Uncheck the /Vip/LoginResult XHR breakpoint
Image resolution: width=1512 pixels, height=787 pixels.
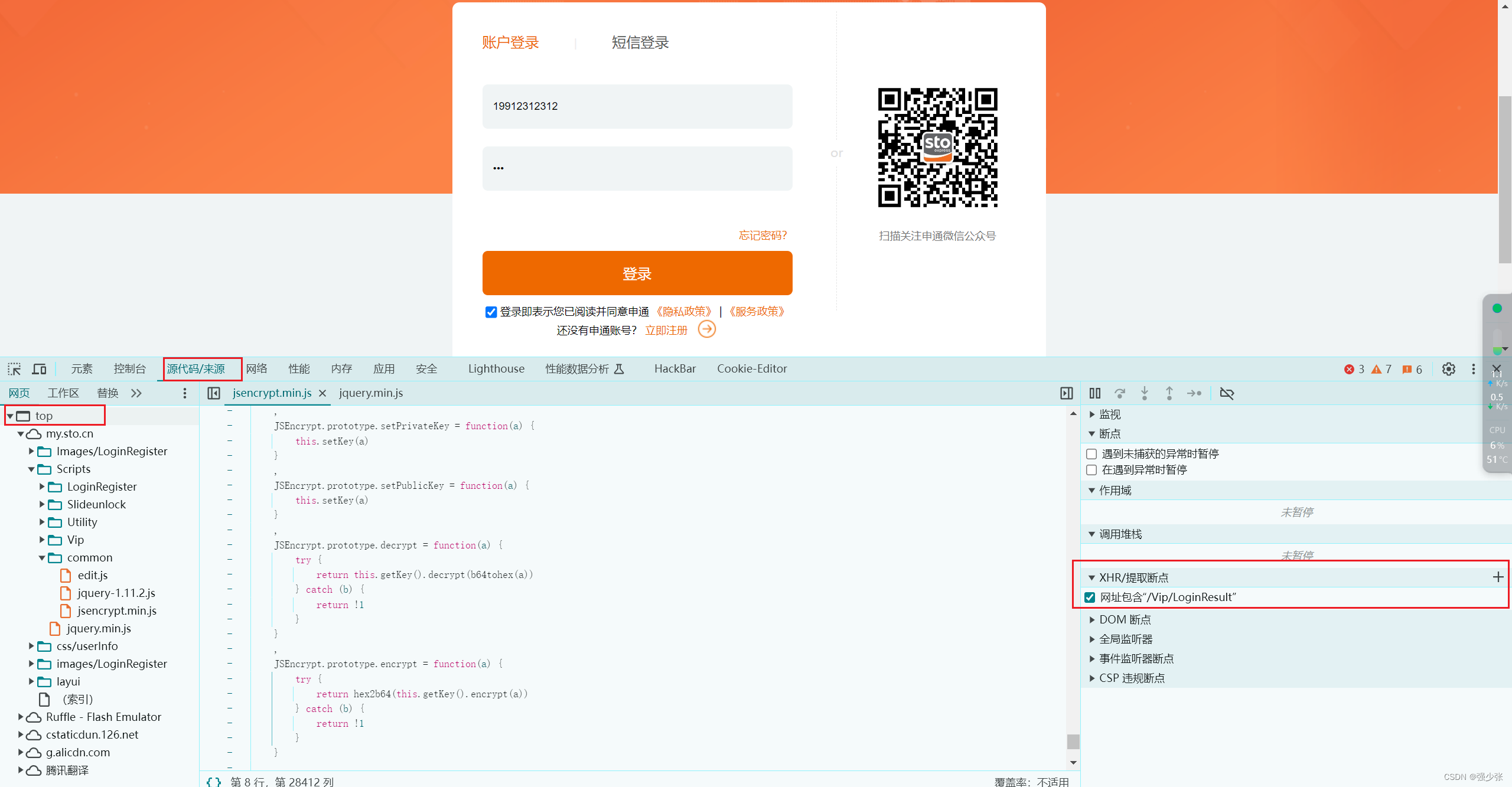pos(1090,597)
